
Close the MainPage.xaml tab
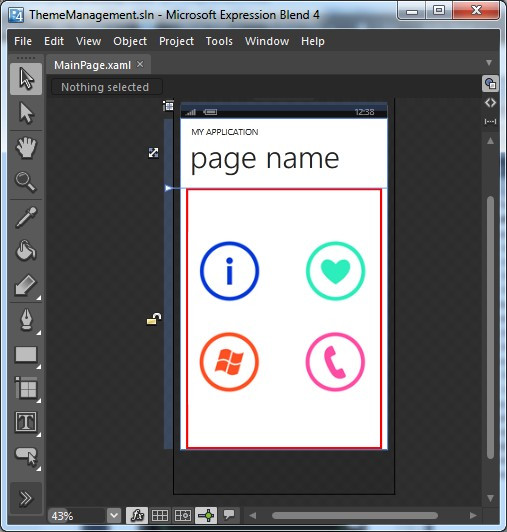click(140, 64)
